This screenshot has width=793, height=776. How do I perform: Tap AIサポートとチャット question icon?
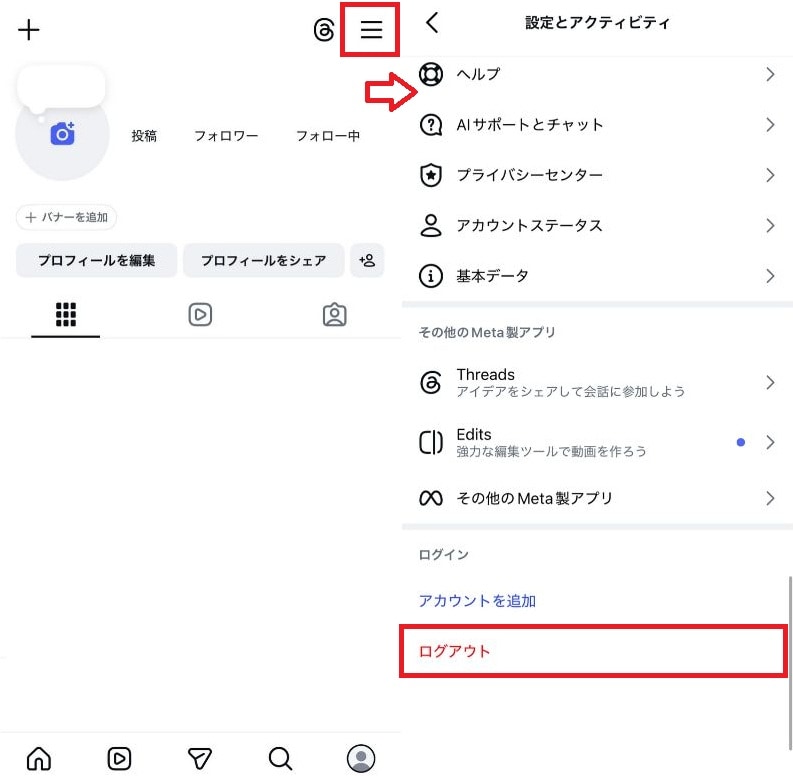click(431, 124)
